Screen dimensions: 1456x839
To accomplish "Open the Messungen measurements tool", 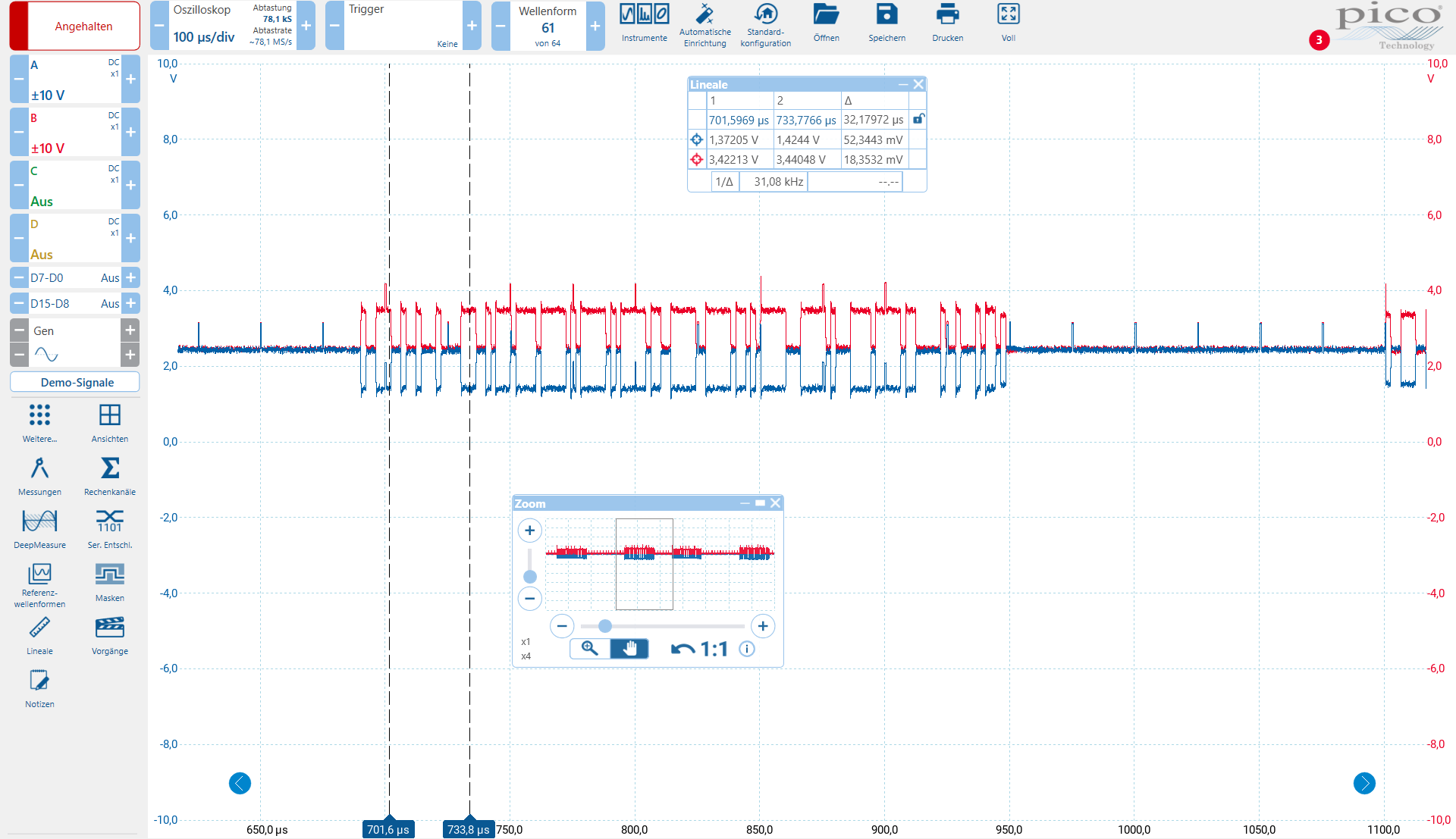I will (39, 476).
